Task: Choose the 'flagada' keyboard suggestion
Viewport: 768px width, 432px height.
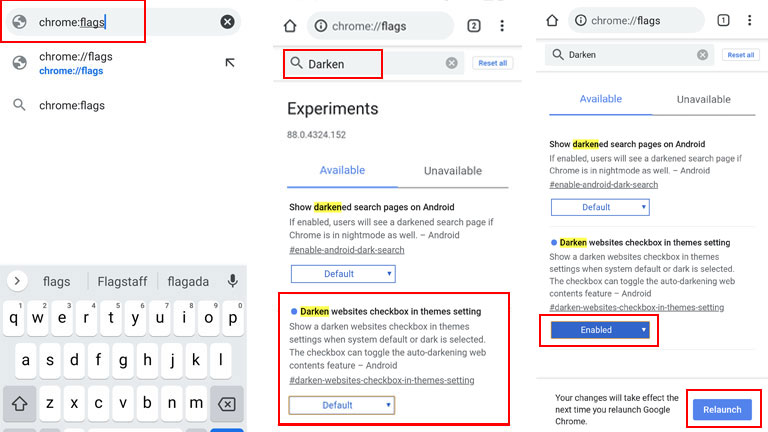Action: click(x=188, y=282)
